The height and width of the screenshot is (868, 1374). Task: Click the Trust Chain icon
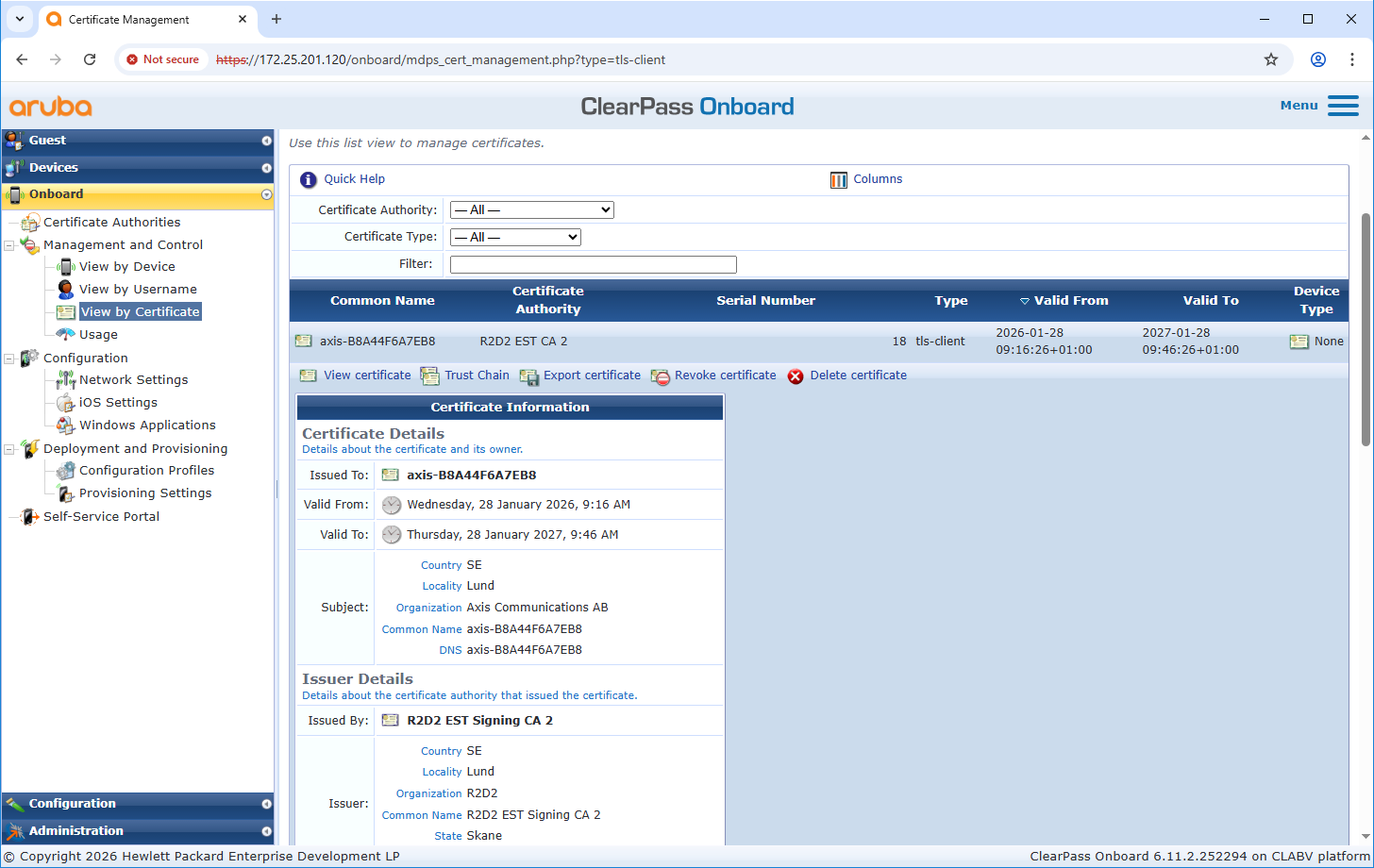pos(430,376)
